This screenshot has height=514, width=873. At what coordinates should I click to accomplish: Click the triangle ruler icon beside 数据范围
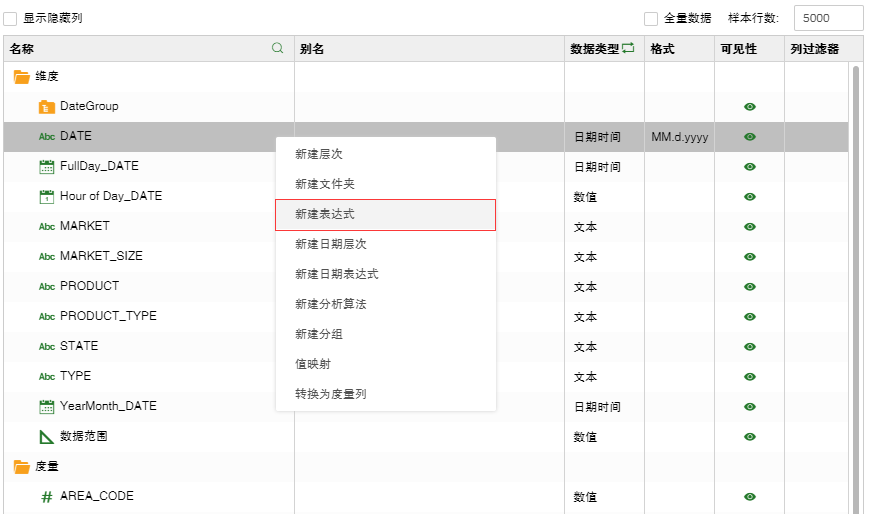pyautogui.click(x=46, y=436)
